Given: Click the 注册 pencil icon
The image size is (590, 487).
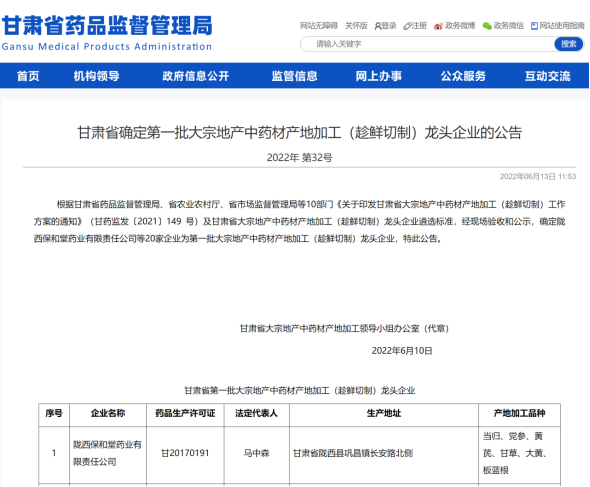Looking at the screenshot, I should (407, 26).
